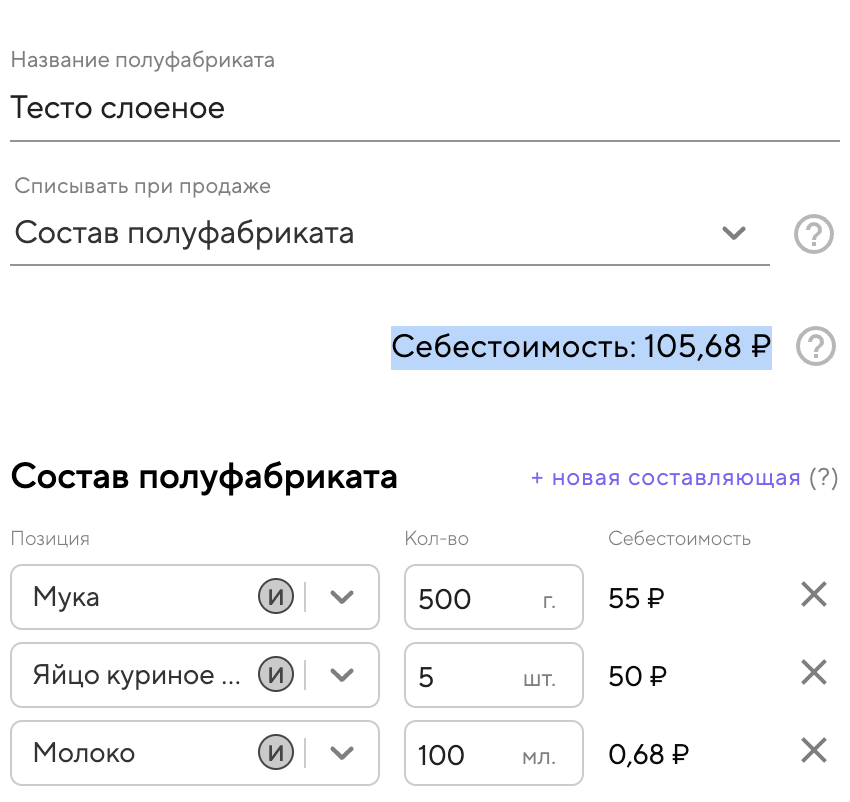Click the Мука quantity field showing 500
The image size is (850, 802).
470,599
